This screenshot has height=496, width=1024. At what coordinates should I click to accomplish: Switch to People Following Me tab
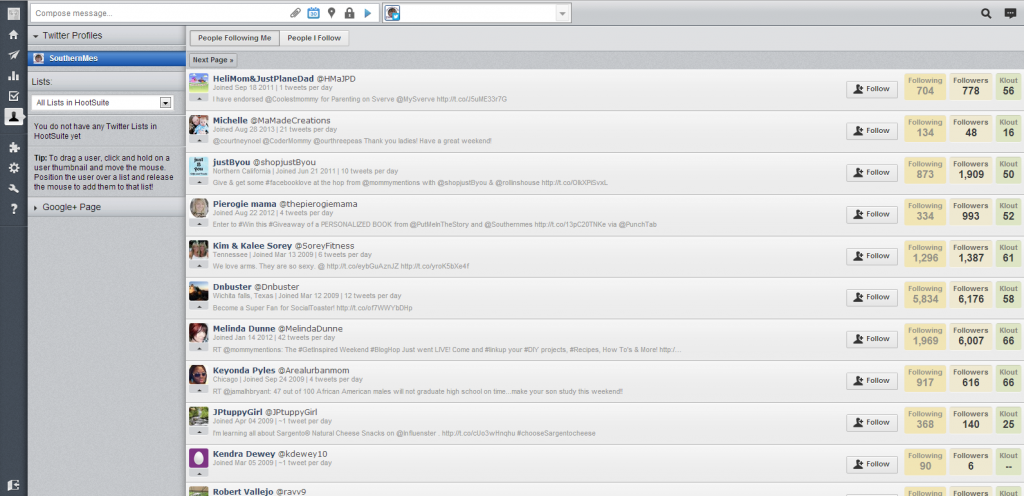(x=234, y=38)
